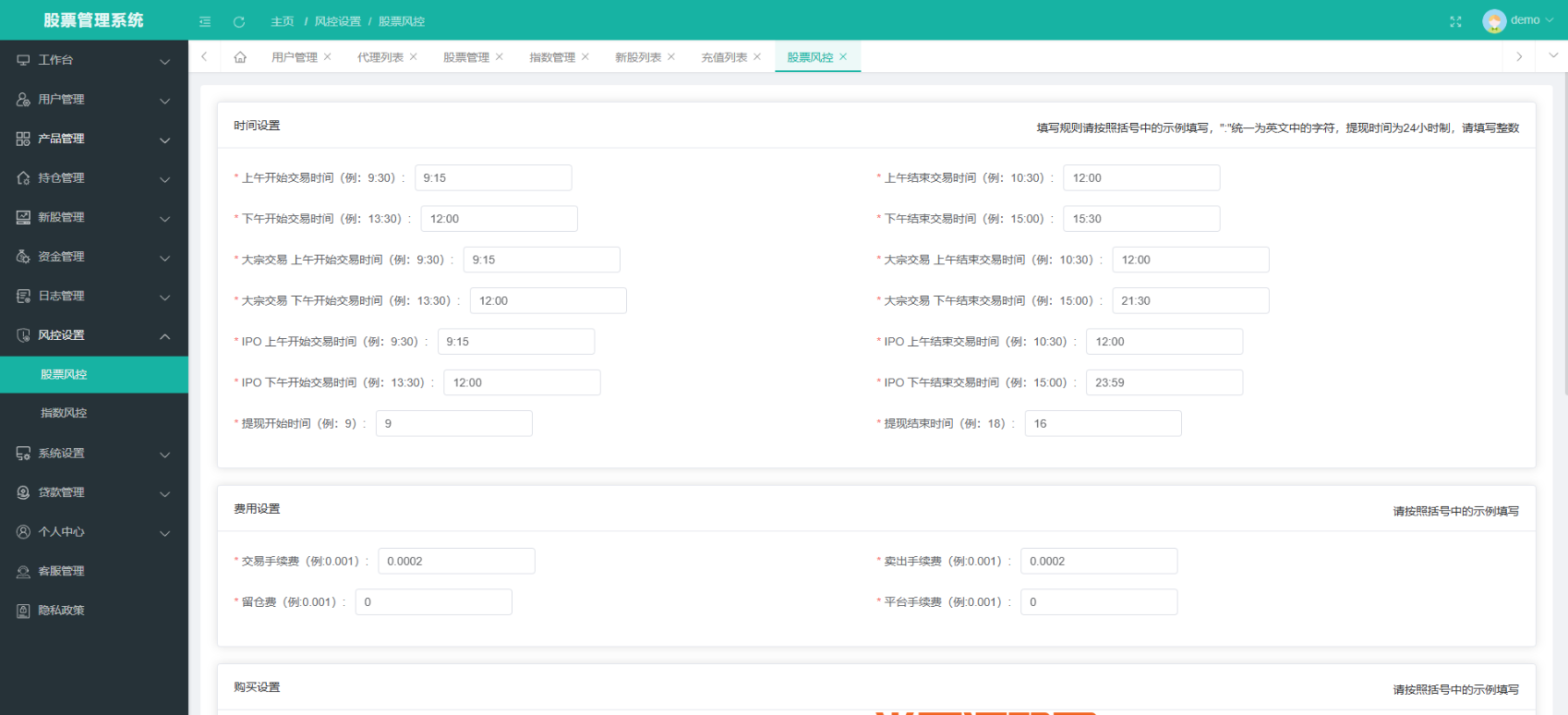
Task: Close the 用户管理 tab
Action: click(328, 57)
